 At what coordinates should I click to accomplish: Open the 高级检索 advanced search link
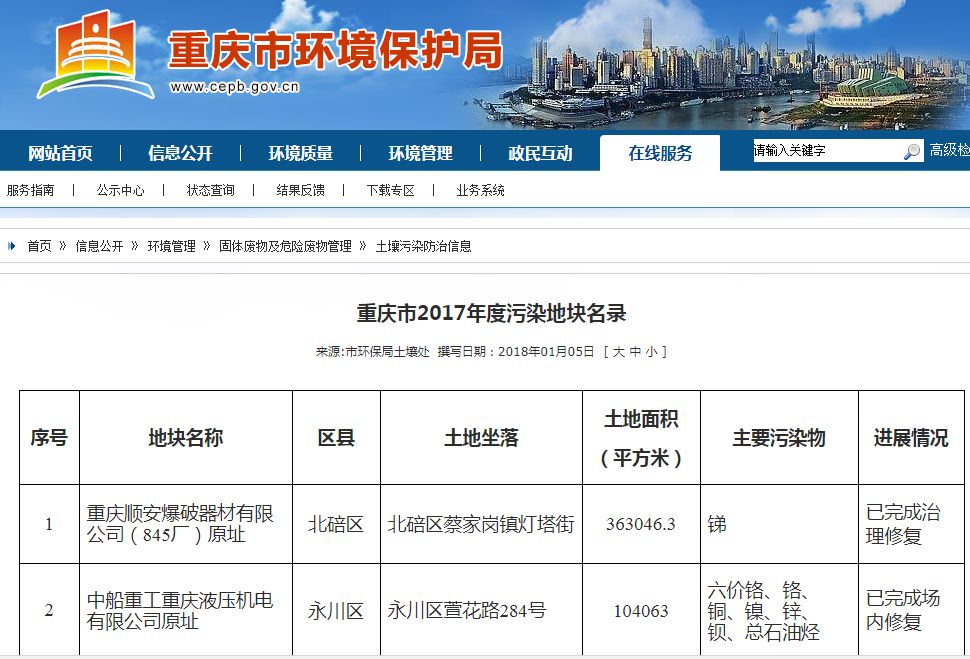click(949, 150)
